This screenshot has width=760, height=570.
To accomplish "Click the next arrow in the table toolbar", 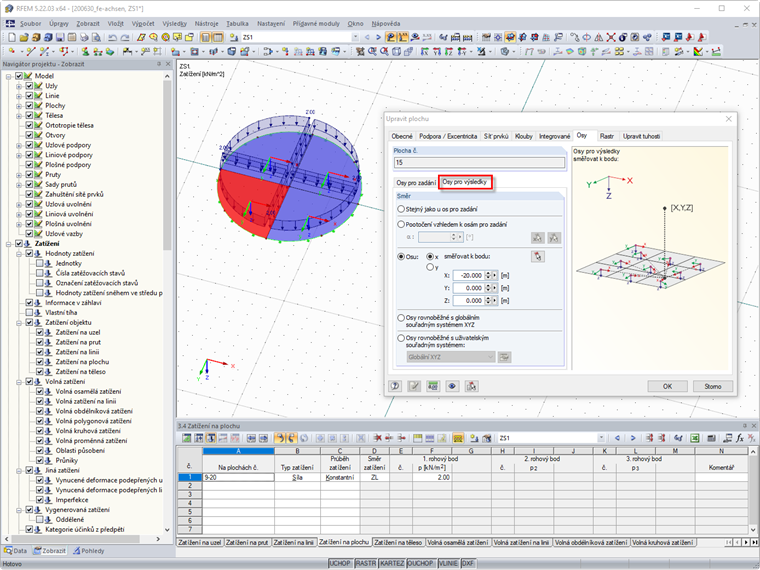I will (633, 438).
